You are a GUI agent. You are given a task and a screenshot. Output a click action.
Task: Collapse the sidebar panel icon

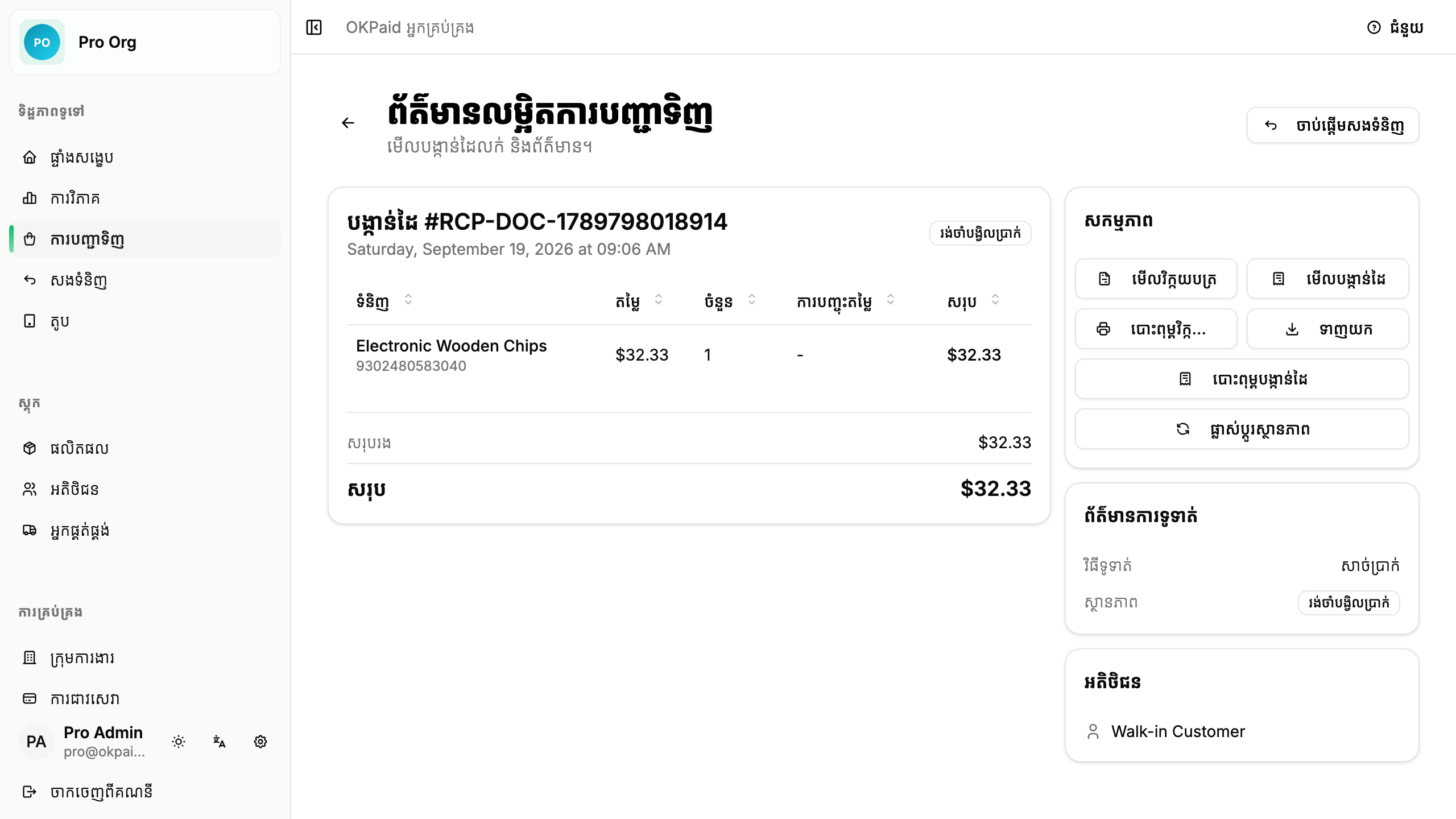(314, 27)
